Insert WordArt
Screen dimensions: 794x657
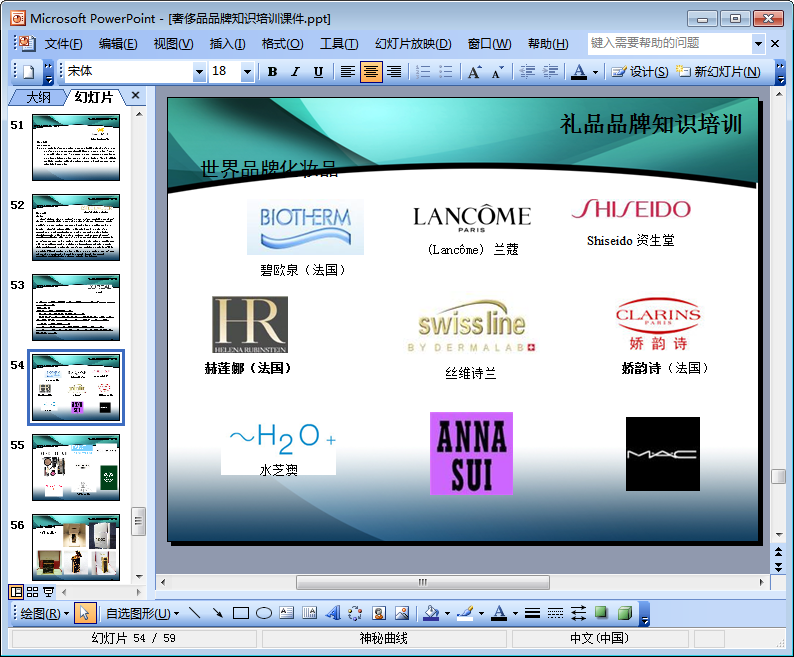333,613
